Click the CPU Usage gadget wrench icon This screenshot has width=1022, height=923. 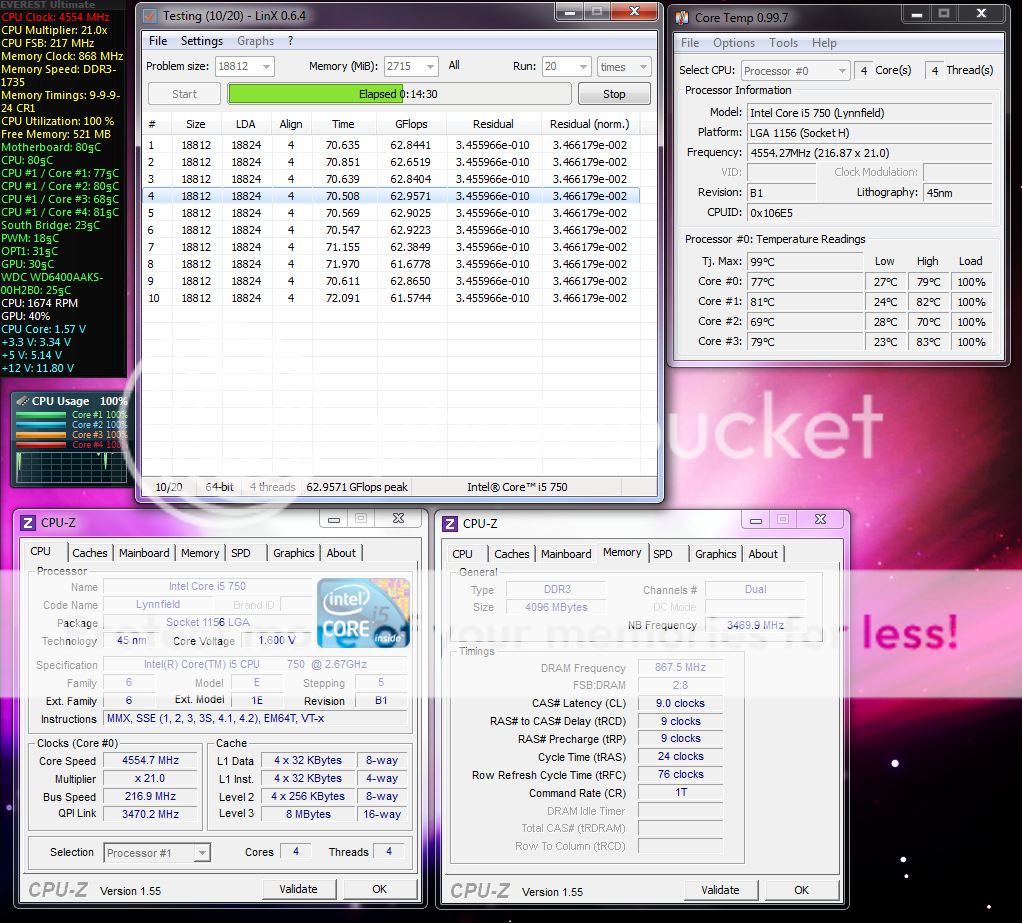(23, 401)
